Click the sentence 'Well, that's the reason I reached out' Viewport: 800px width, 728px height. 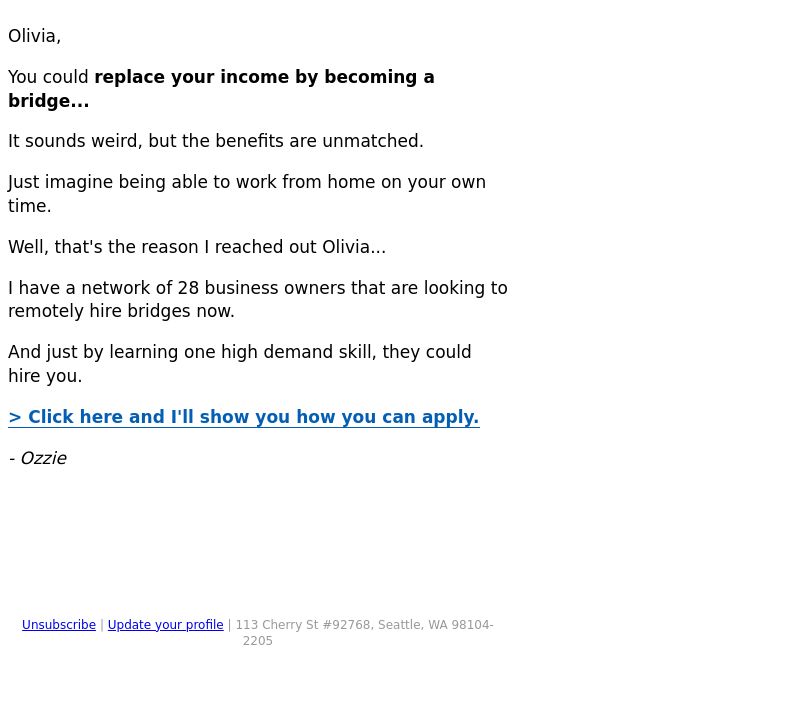tap(197, 247)
